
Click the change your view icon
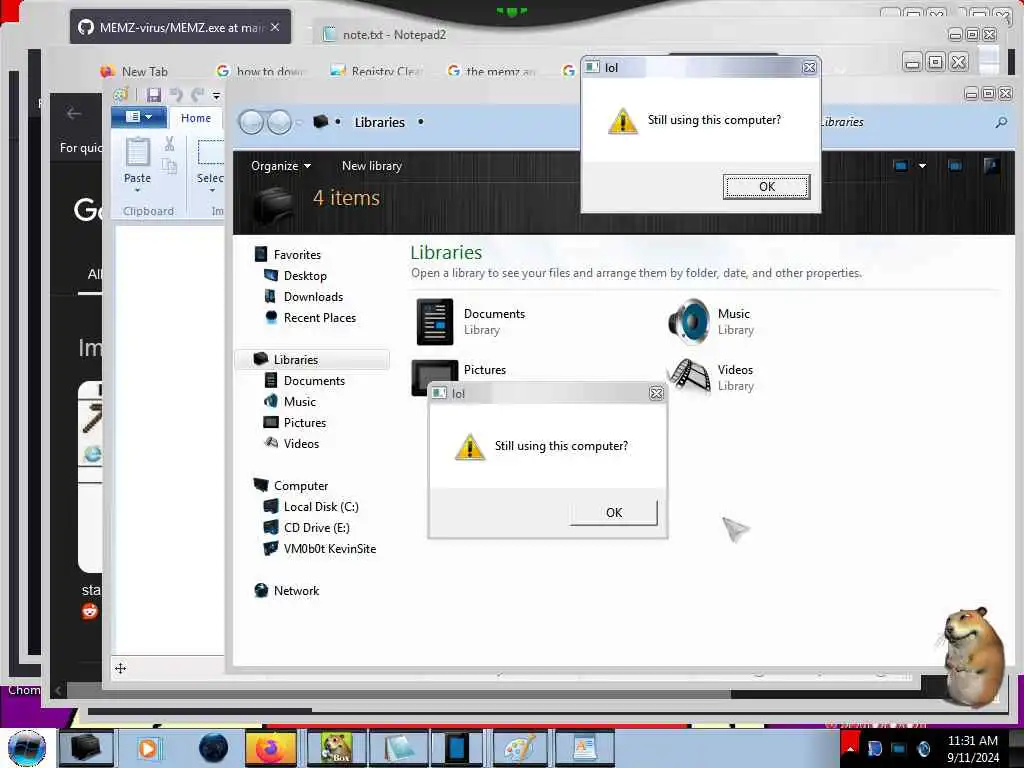901,166
